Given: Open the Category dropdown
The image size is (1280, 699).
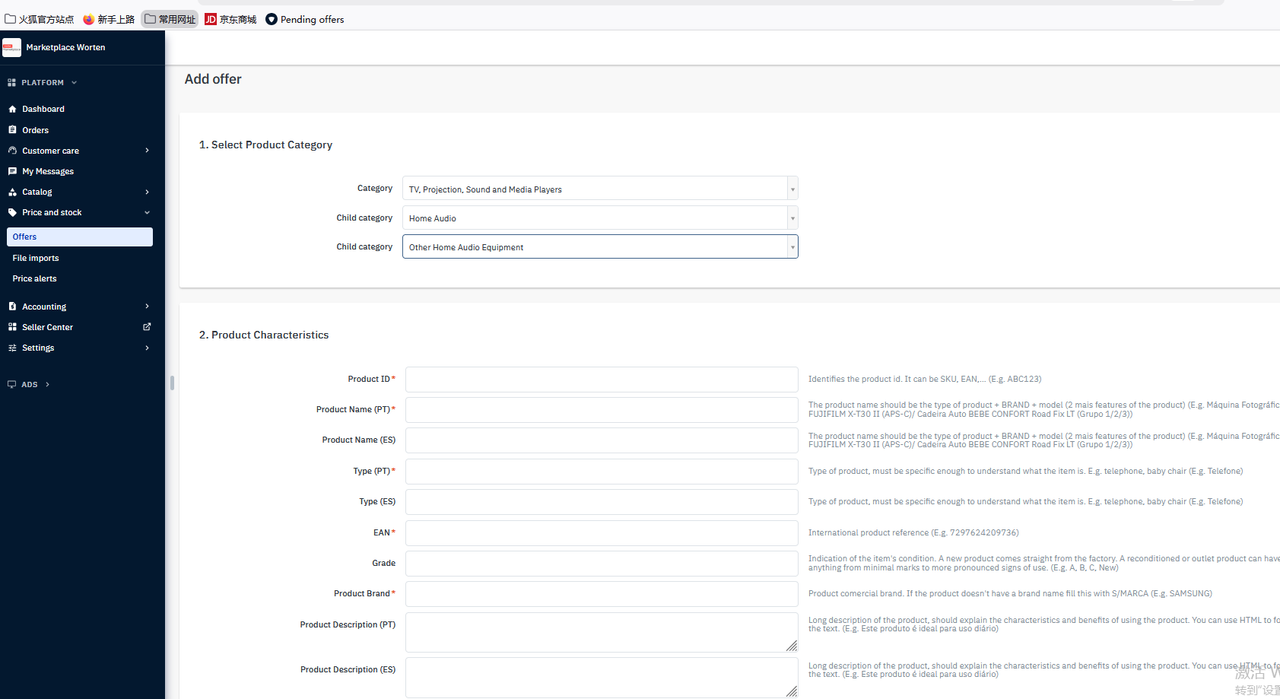Looking at the screenshot, I should 600,188.
